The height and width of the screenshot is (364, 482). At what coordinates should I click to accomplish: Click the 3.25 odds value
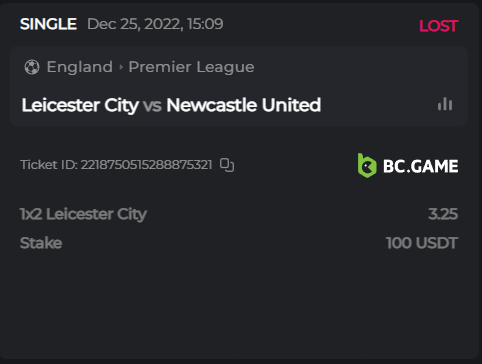point(443,214)
